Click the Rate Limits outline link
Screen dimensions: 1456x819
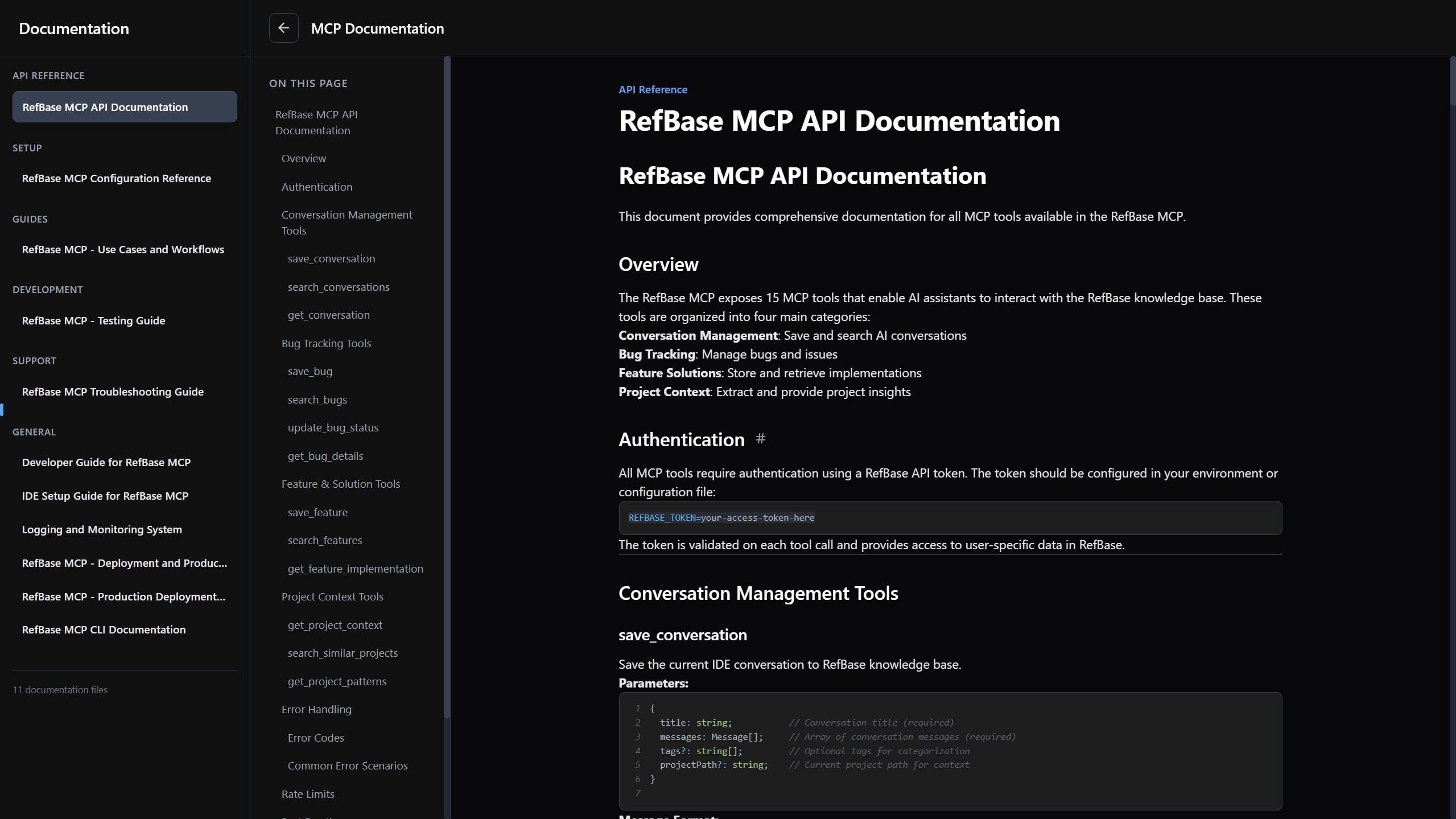click(x=308, y=794)
